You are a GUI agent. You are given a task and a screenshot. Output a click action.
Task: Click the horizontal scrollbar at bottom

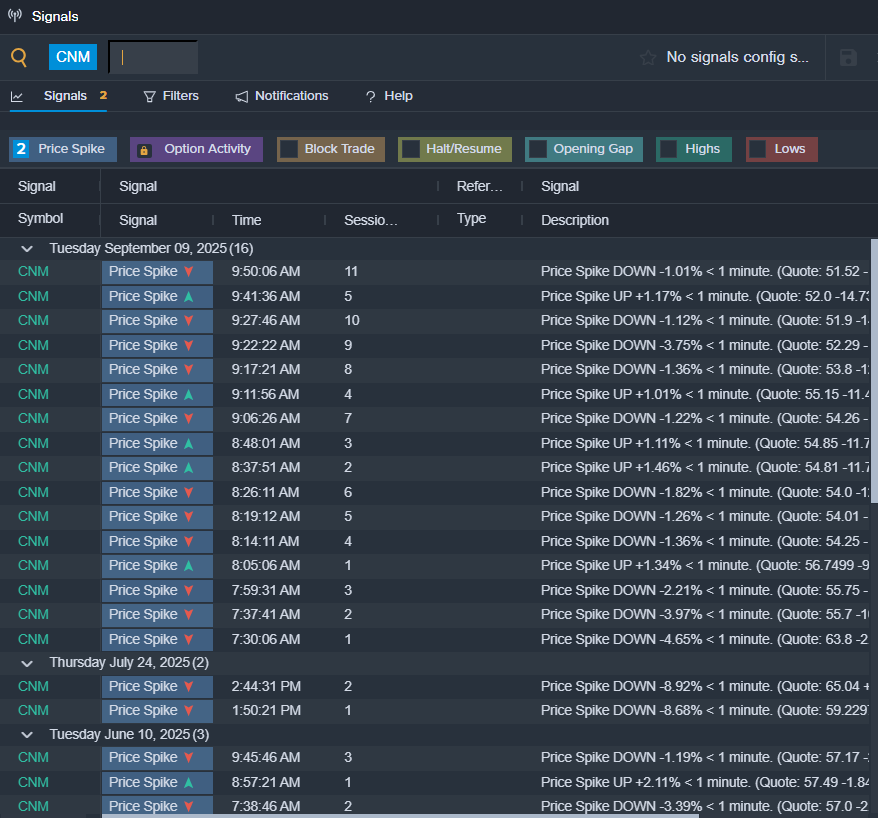click(400, 816)
